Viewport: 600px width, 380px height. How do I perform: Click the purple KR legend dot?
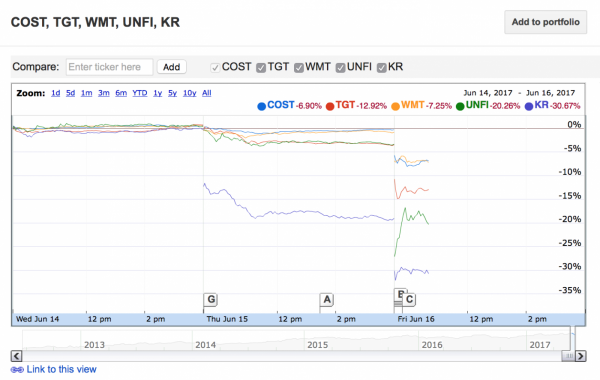(x=529, y=106)
